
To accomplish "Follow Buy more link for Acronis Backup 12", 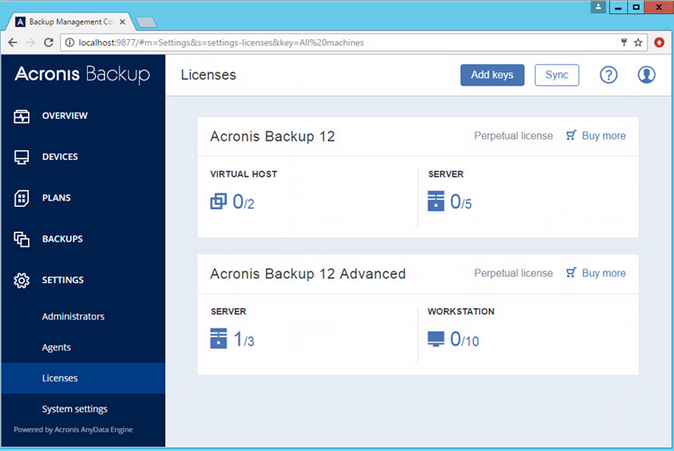I will (604, 136).
